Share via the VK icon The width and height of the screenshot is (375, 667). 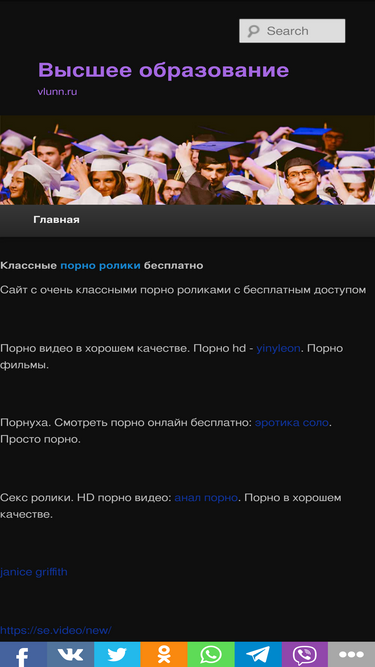pyautogui.click(x=70, y=654)
